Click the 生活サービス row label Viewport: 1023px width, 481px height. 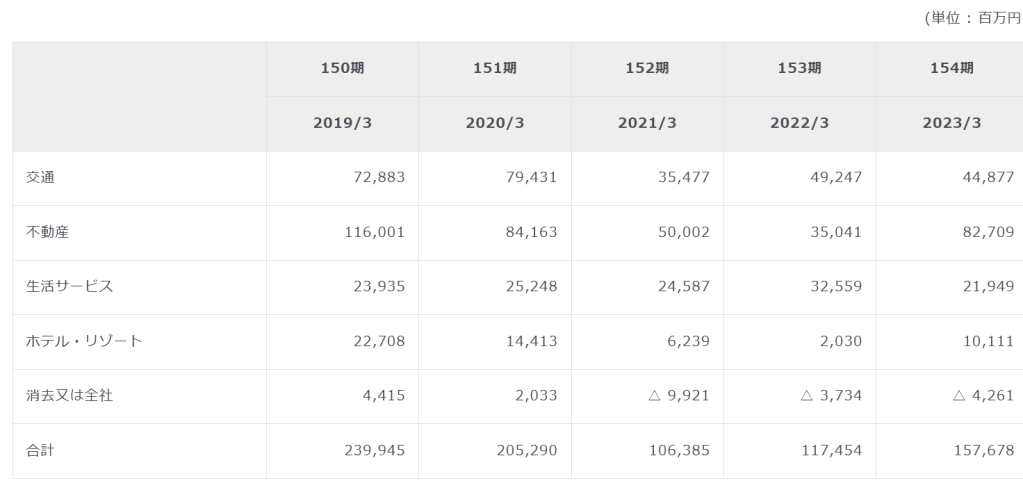click(69, 286)
